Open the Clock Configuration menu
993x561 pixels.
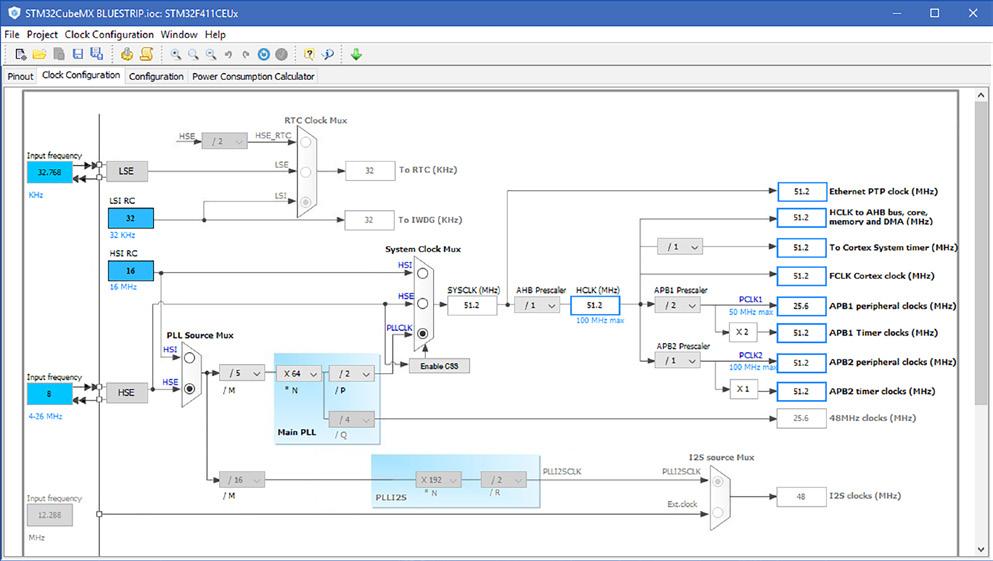(109, 34)
